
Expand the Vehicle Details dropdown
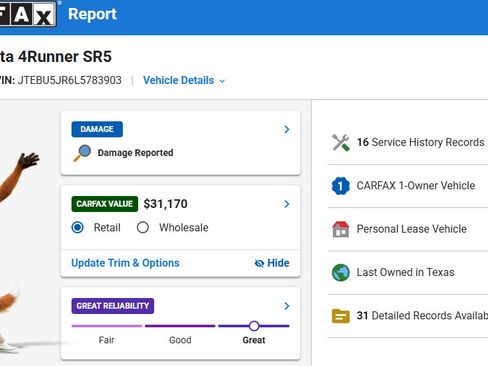[x=184, y=80]
